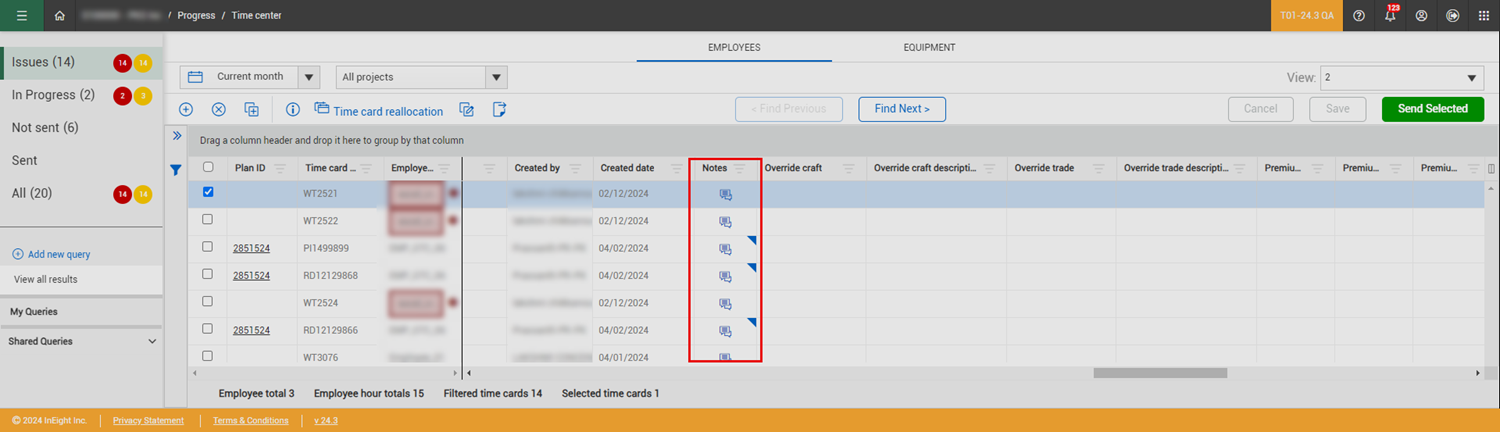Viewport: 1500px width, 432px height.
Task: Click the sign-out arrow icon
Action: [x=1452, y=16]
